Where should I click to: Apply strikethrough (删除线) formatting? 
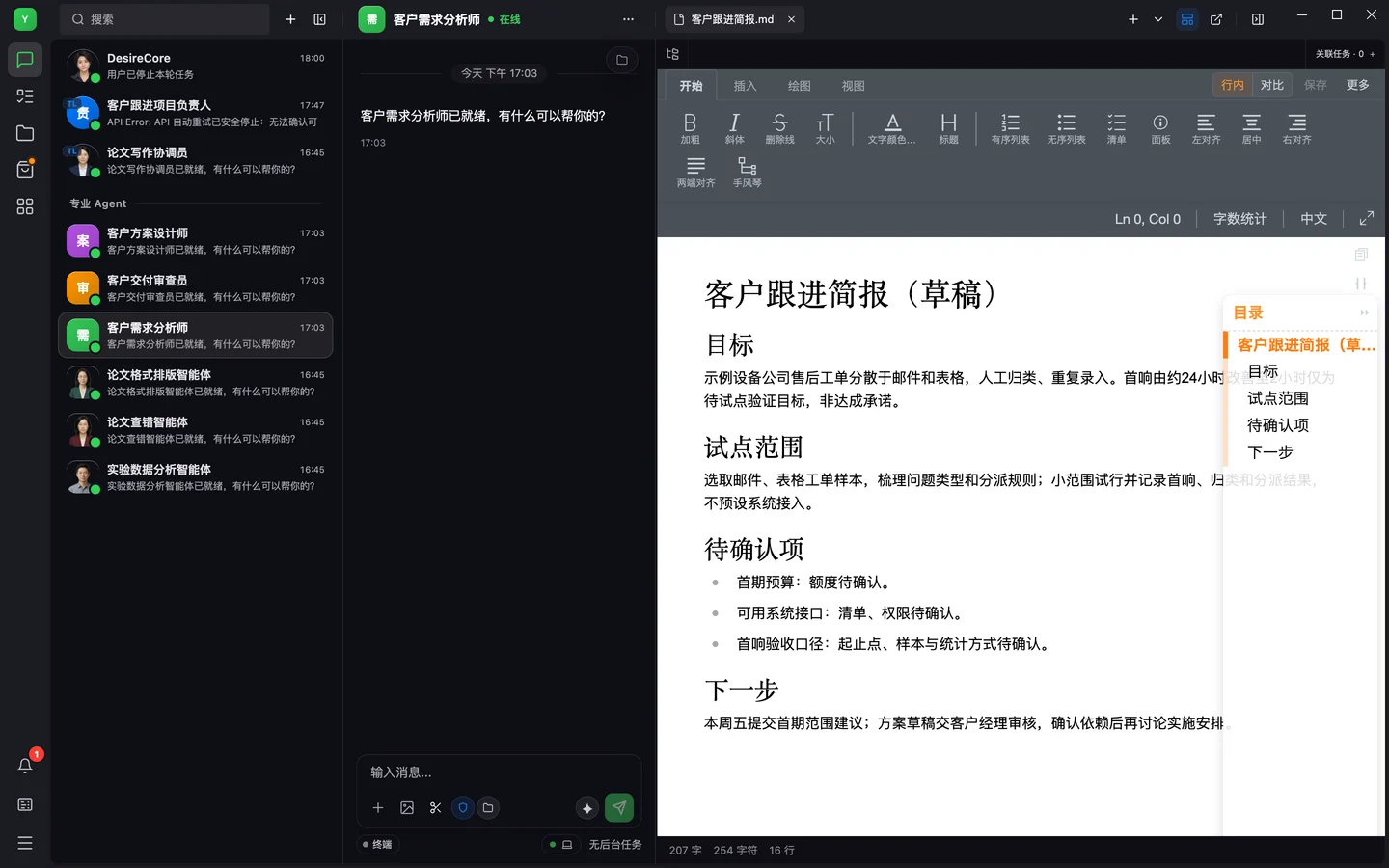coord(779,128)
